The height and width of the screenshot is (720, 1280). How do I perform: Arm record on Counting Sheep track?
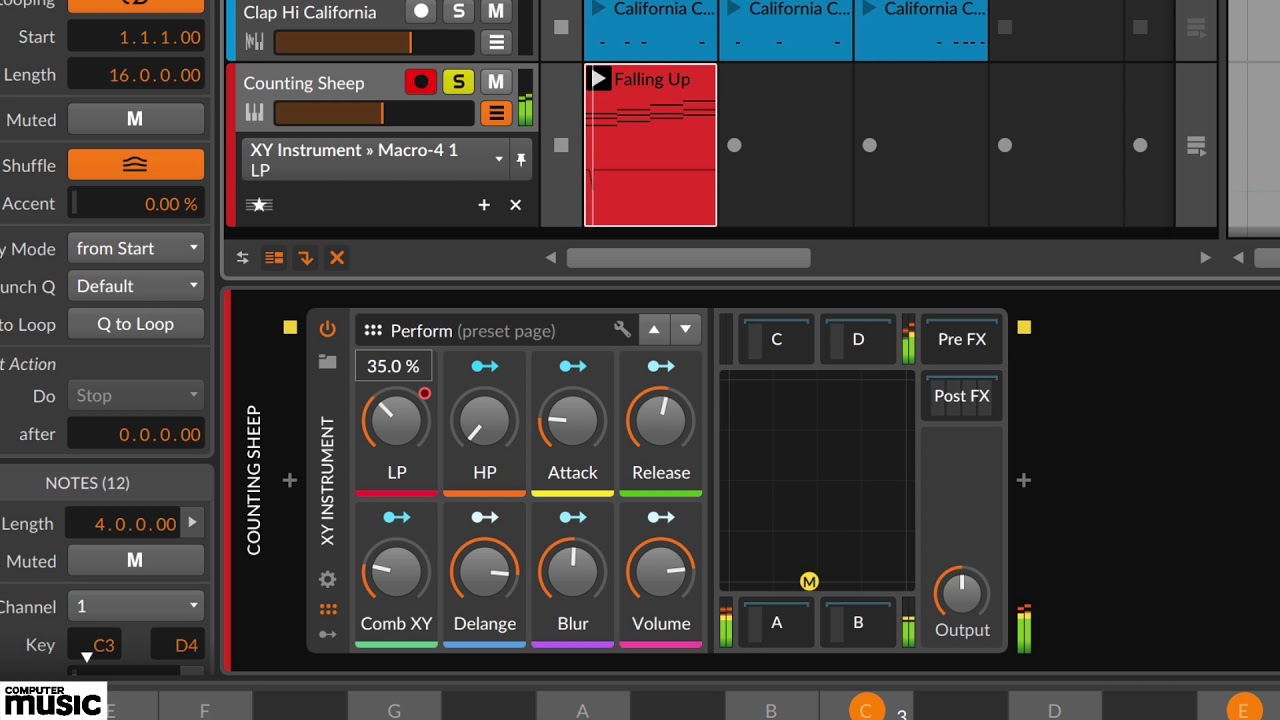coord(421,82)
